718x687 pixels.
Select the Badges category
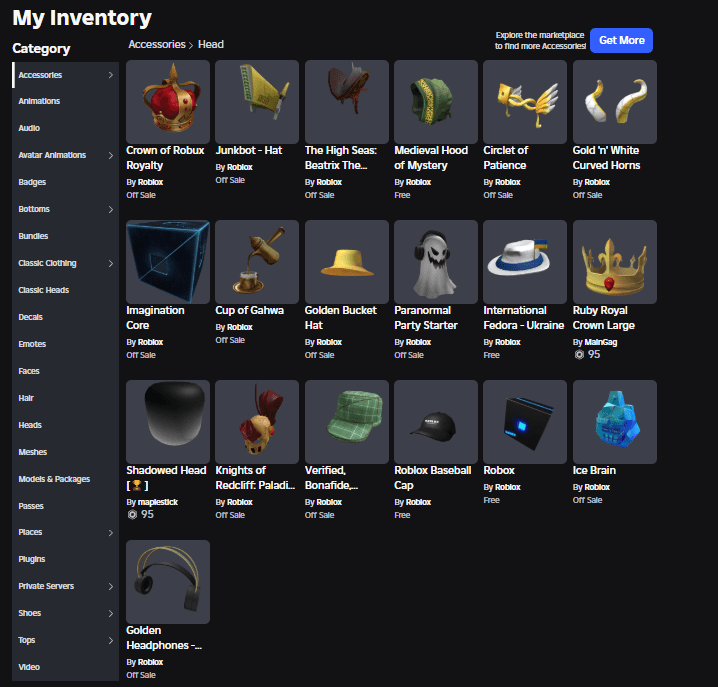click(32, 182)
